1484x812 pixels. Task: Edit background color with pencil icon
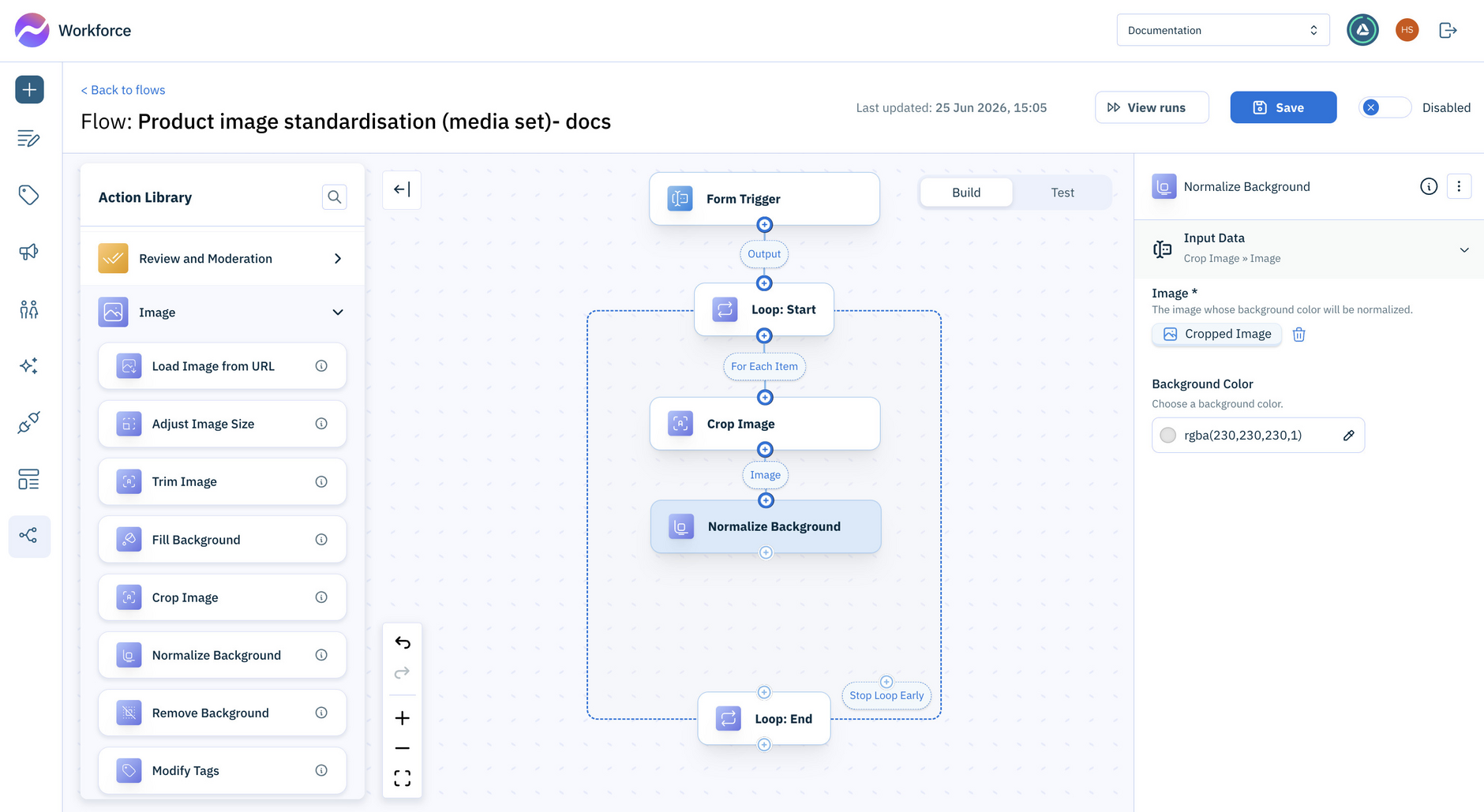[1349, 436]
